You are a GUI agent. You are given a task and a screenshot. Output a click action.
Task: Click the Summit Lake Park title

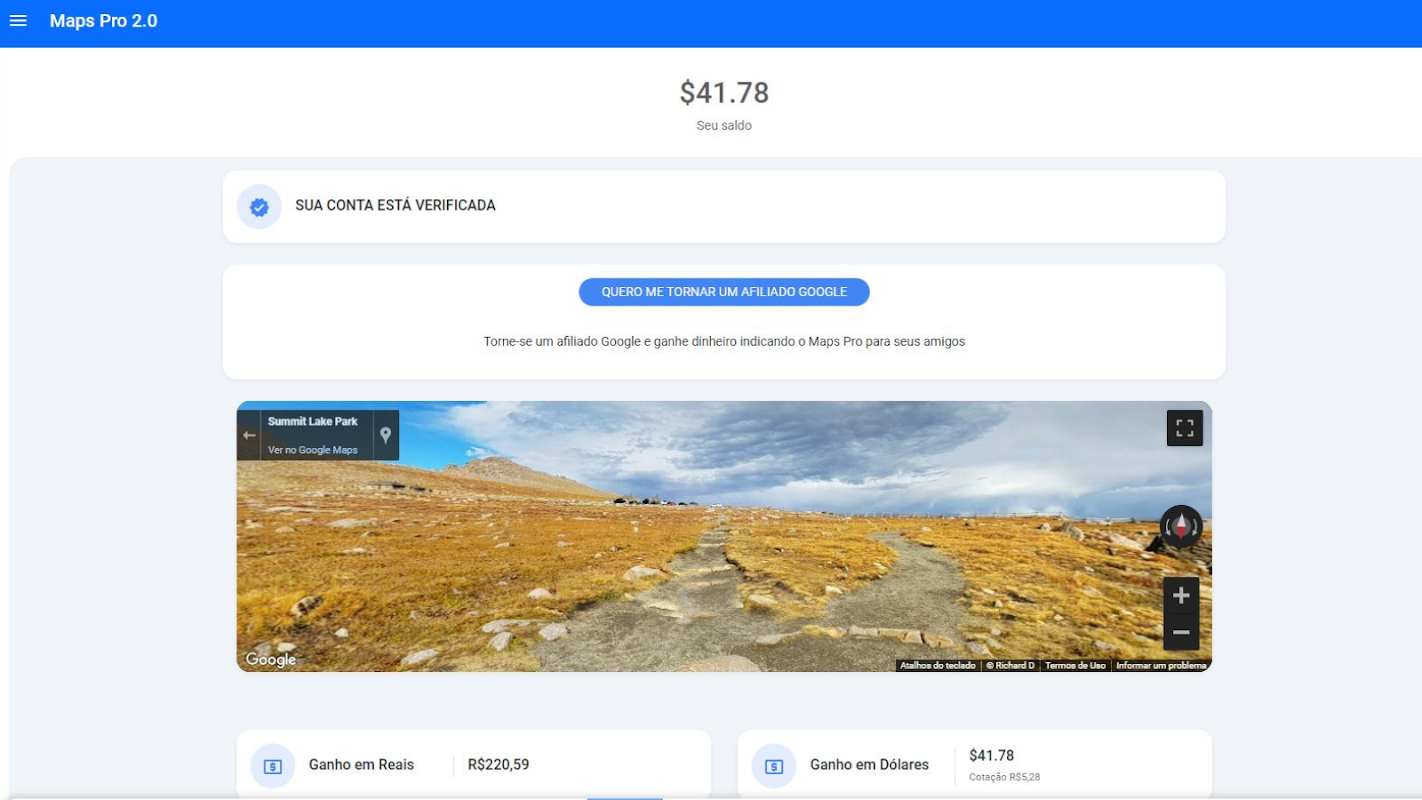coord(312,422)
